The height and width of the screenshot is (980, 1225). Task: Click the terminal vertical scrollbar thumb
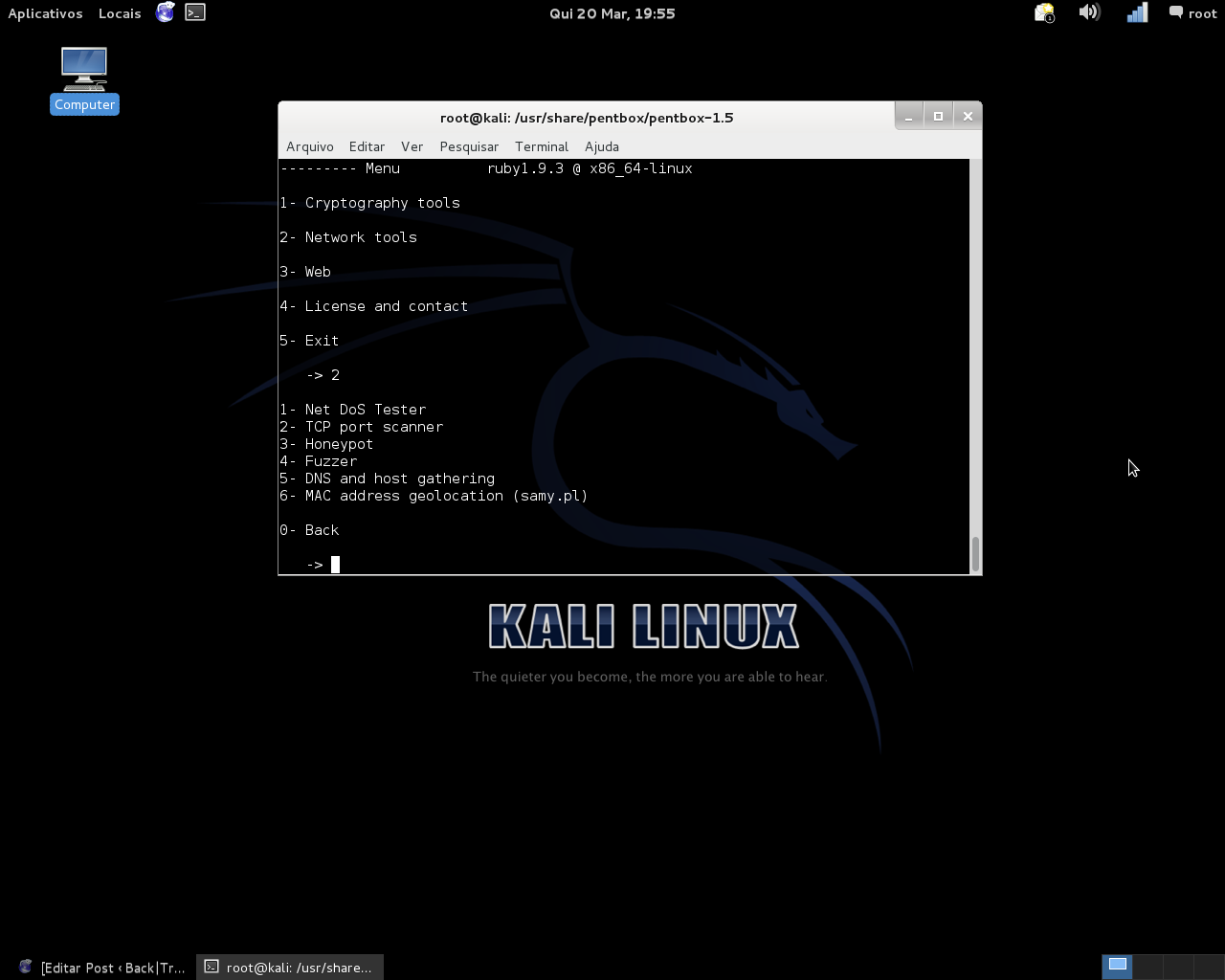click(x=975, y=554)
